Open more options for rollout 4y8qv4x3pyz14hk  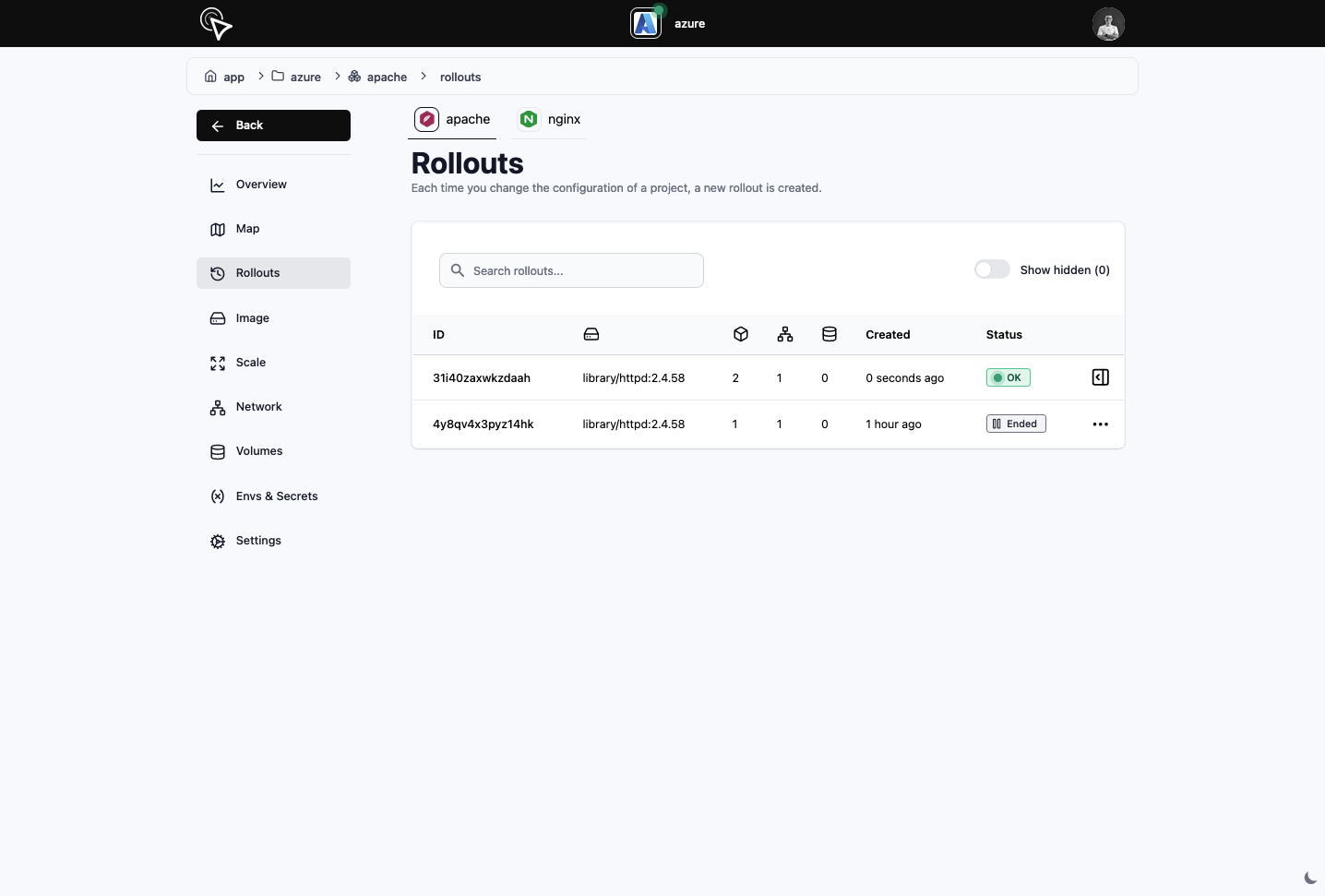pyautogui.click(x=1100, y=424)
